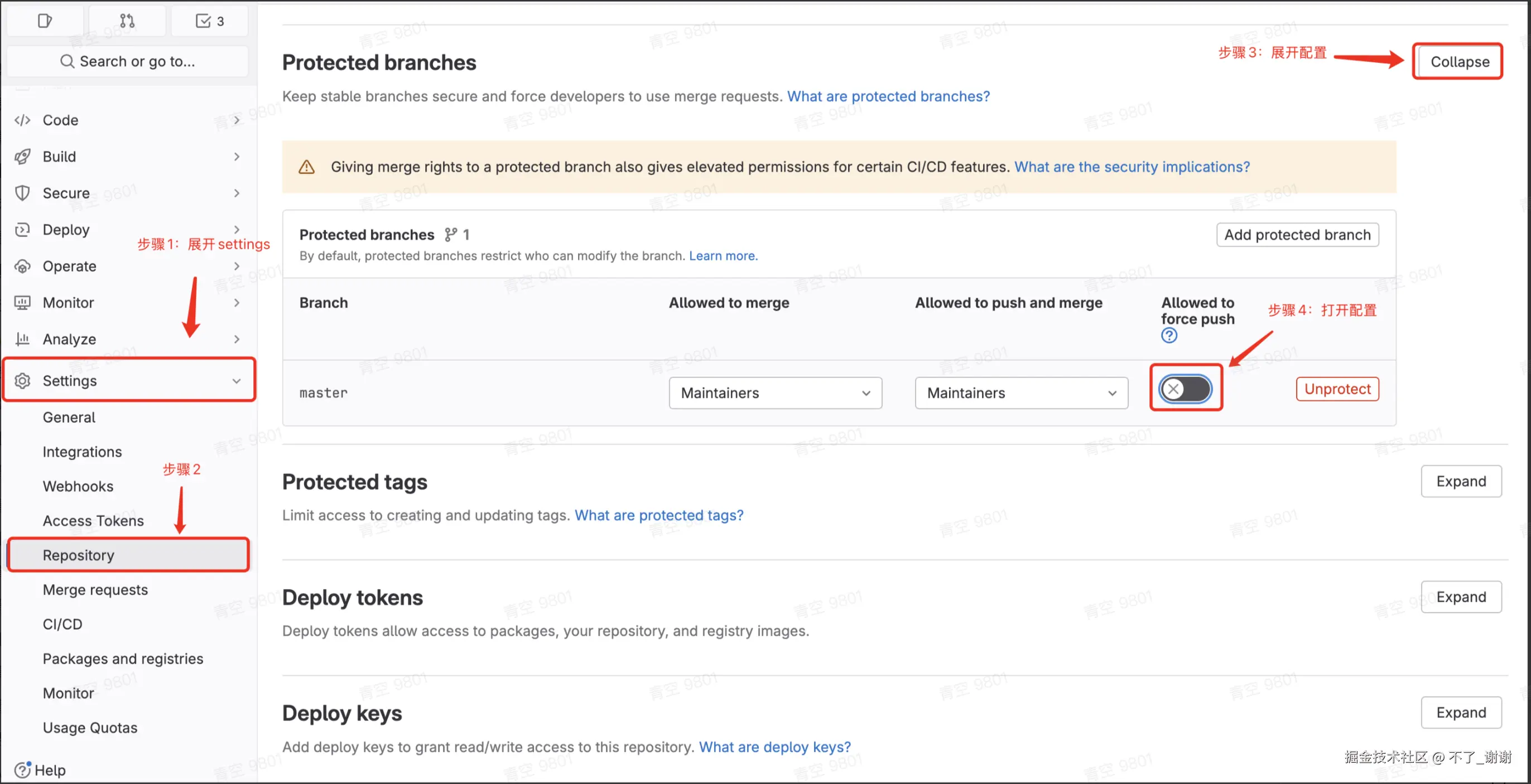Screen dimensions: 1531x784
Task: Click the Secure shield icon
Action: click(x=22, y=193)
